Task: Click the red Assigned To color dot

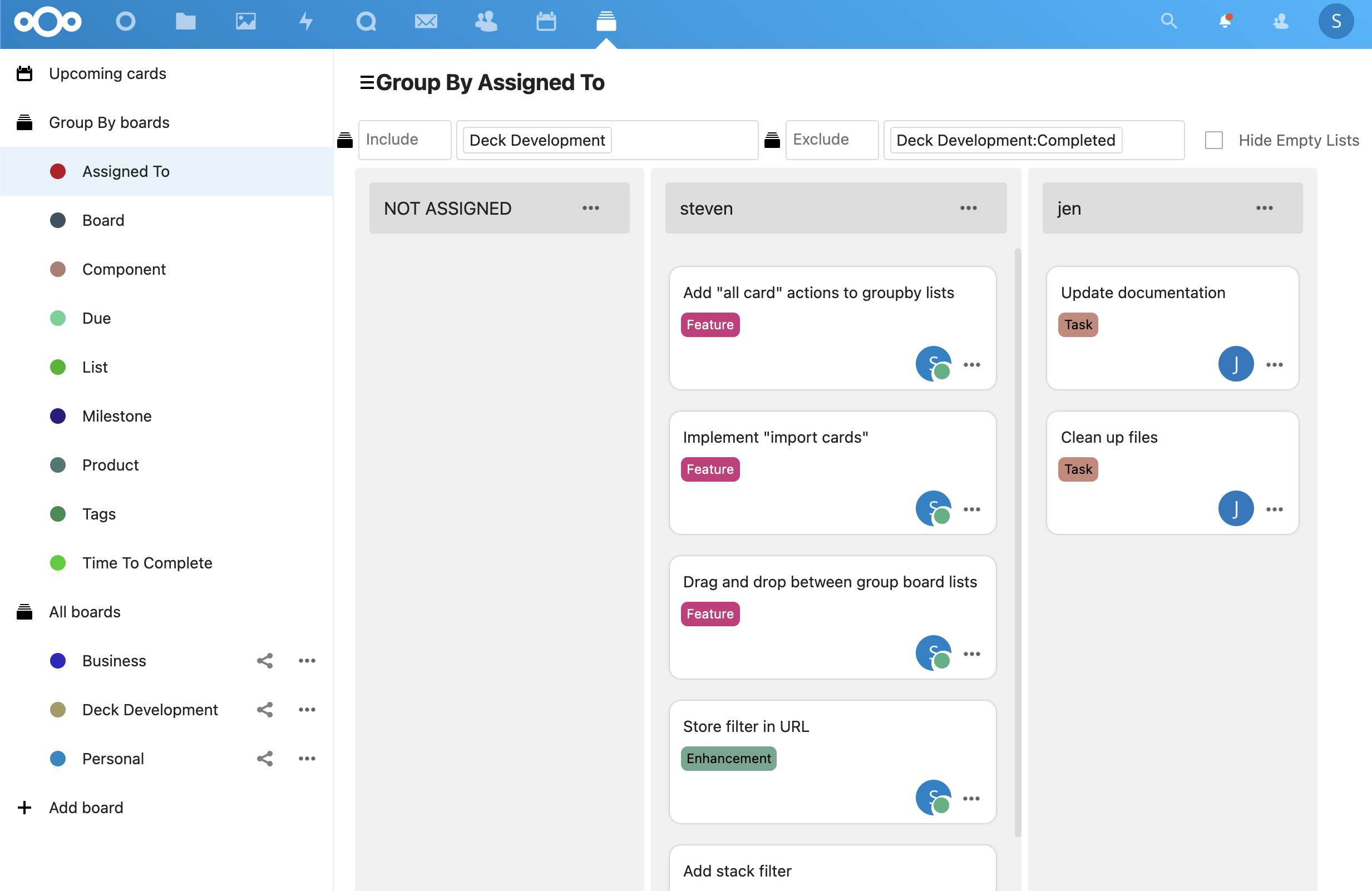Action: [x=58, y=171]
